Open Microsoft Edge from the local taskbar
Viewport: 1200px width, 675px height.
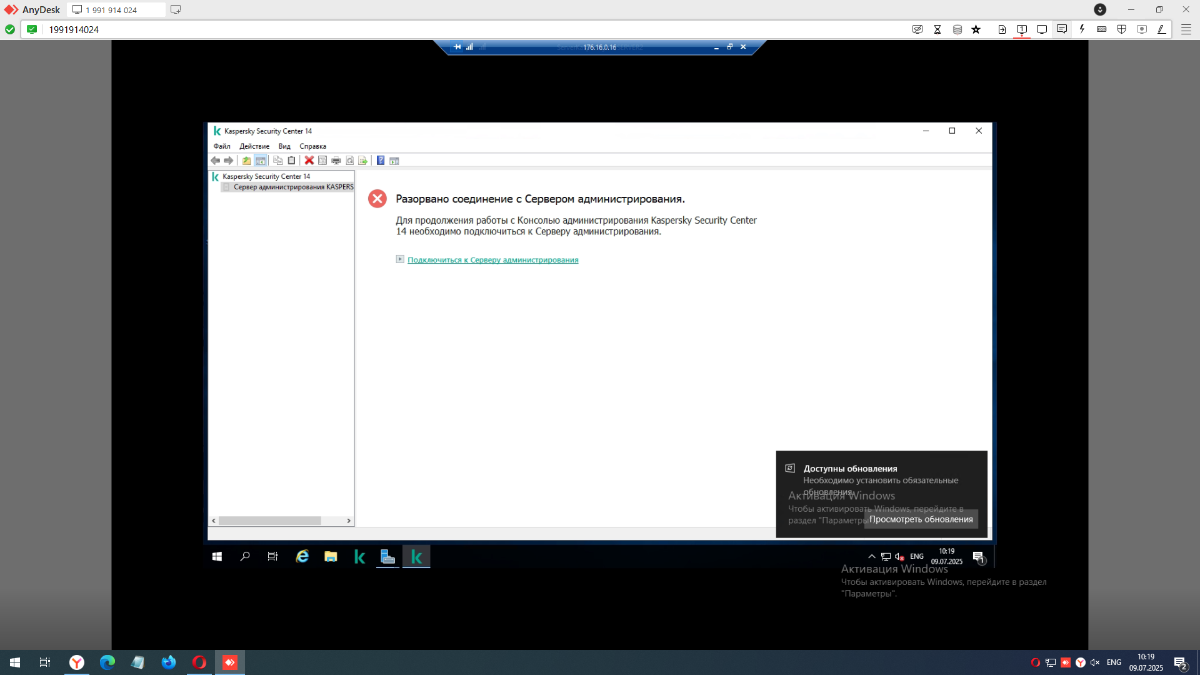[x=107, y=662]
